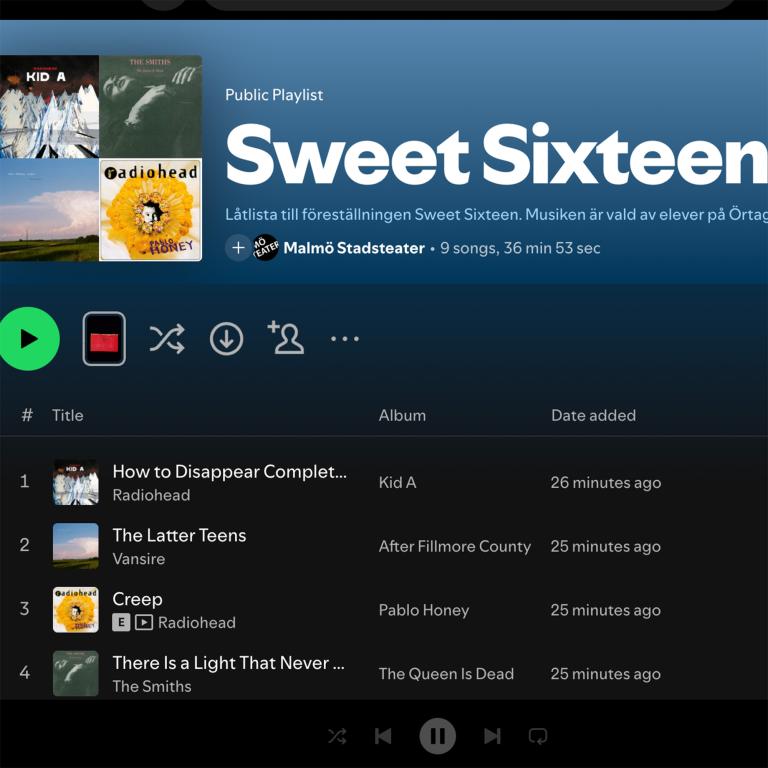Select the Creep track title

(x=138, y=599)
